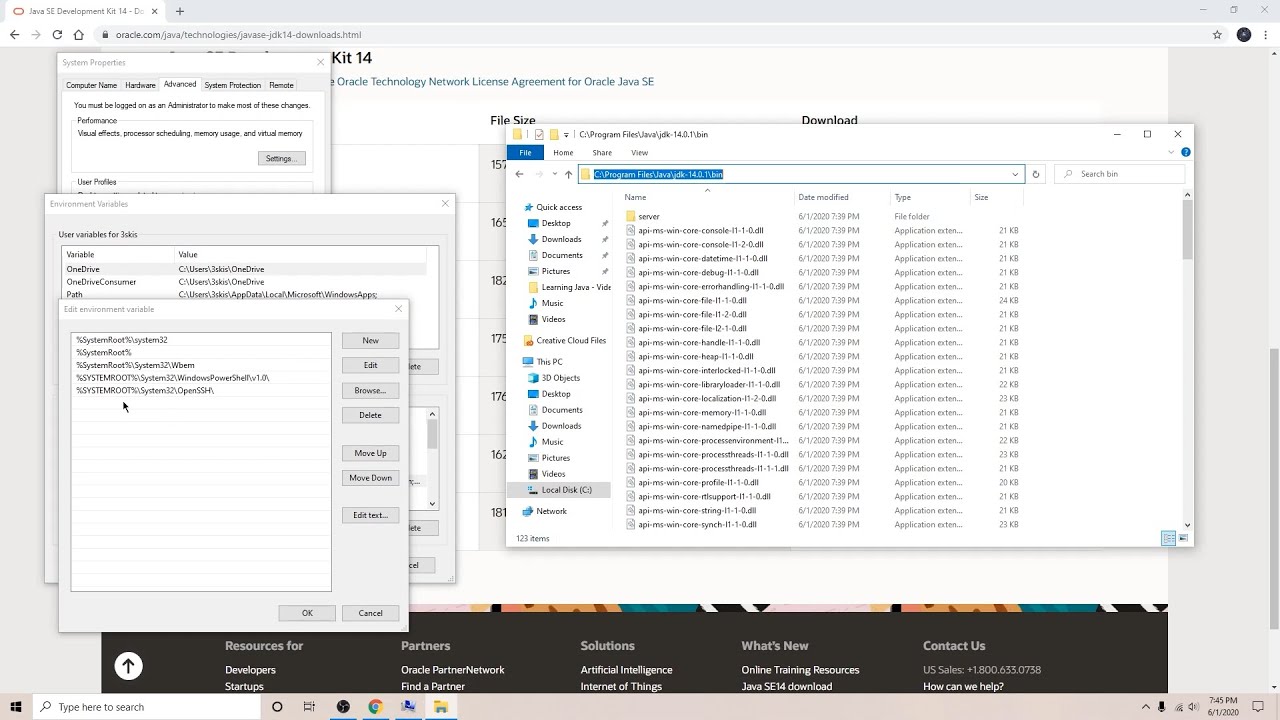The height and width of the screenshot is (720, 1280).
Task: Switch to File Explorer on taskbar
Action: pyautogui.click(x=440, y=707)
